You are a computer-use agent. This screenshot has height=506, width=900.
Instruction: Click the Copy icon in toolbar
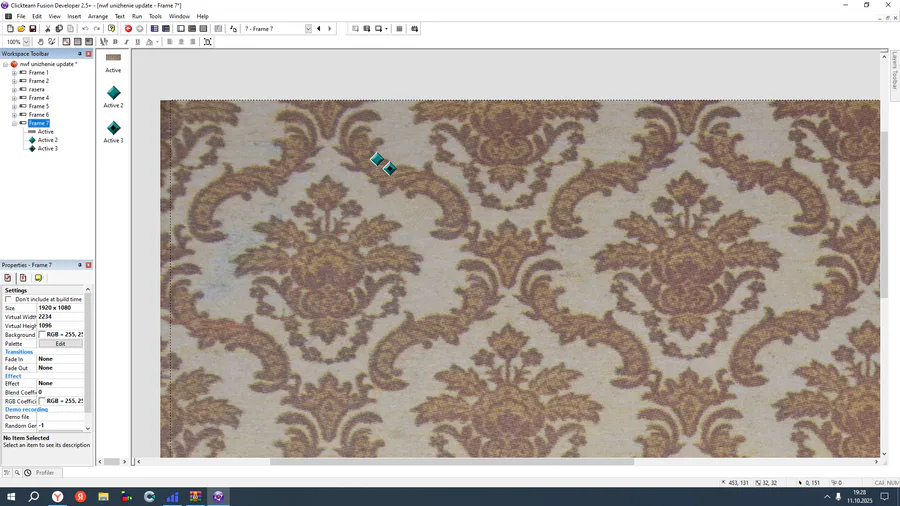point(59,29)
